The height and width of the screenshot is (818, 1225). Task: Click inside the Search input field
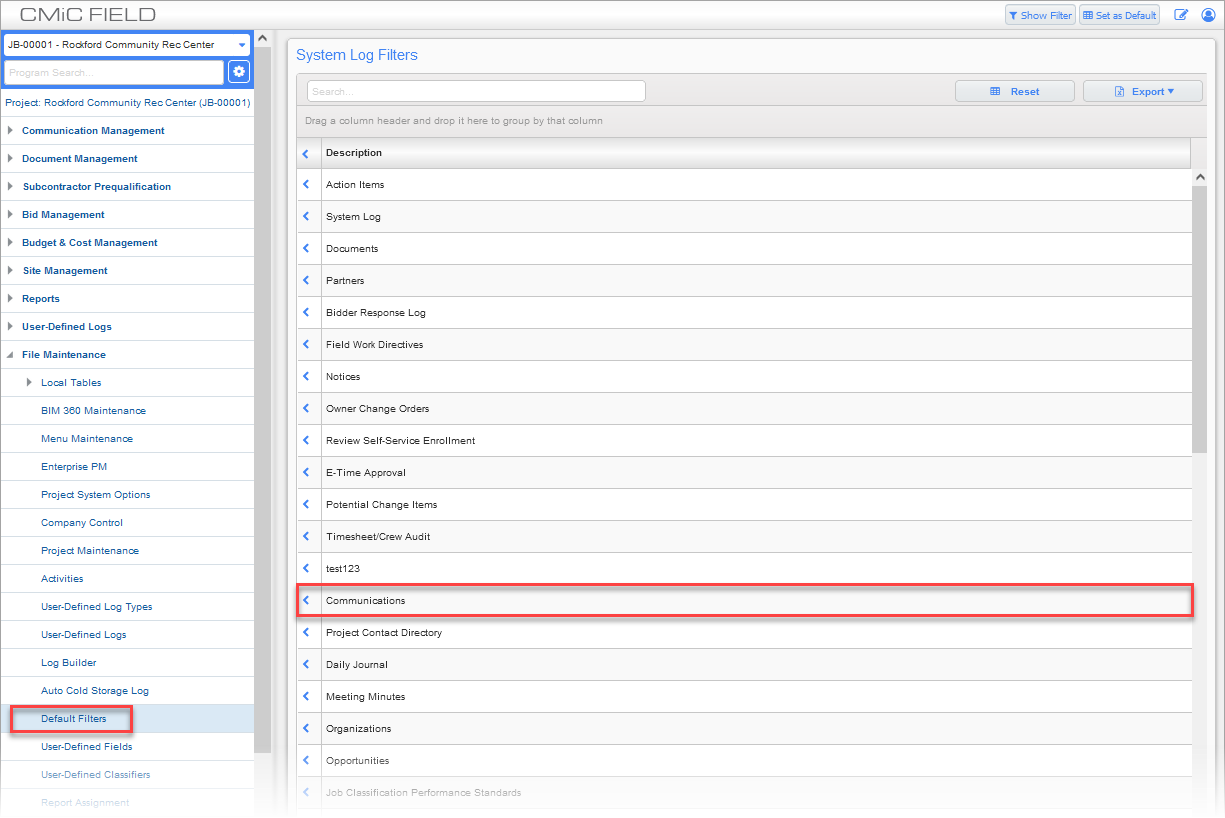pyautogui.click(x=475, y=91)
